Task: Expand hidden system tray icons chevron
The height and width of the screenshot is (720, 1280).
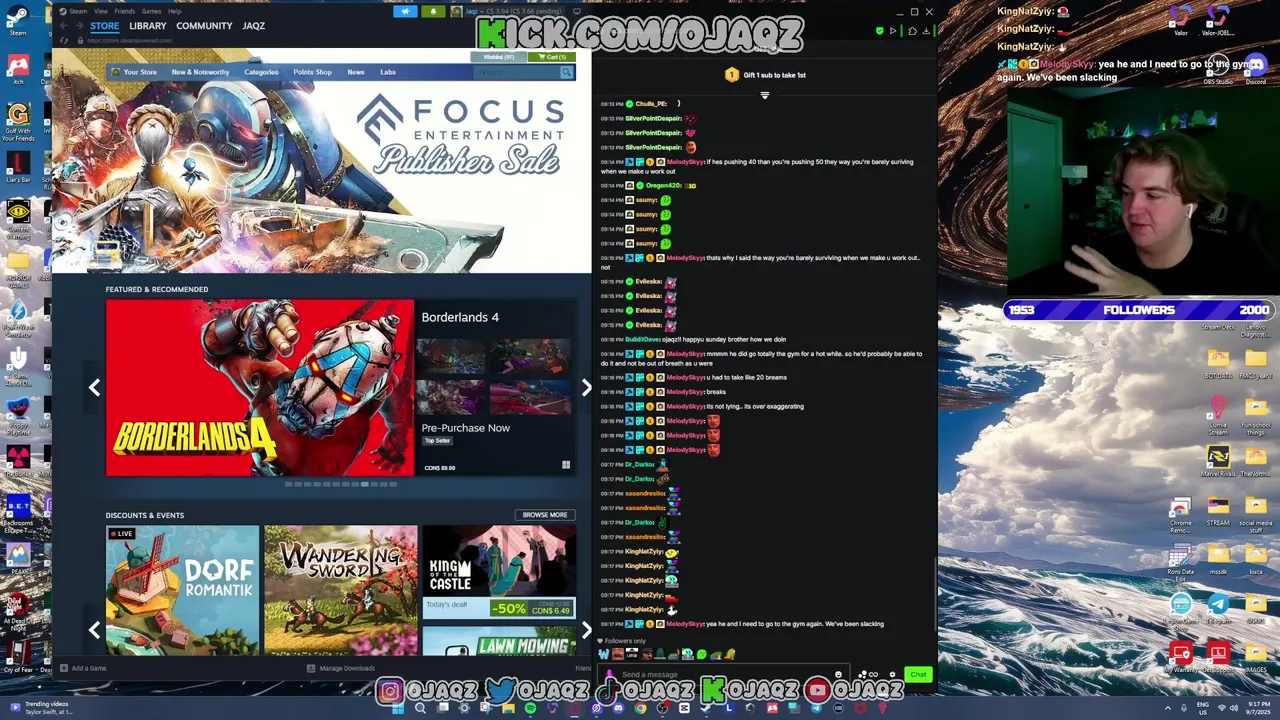Action: pos(1168,708)
